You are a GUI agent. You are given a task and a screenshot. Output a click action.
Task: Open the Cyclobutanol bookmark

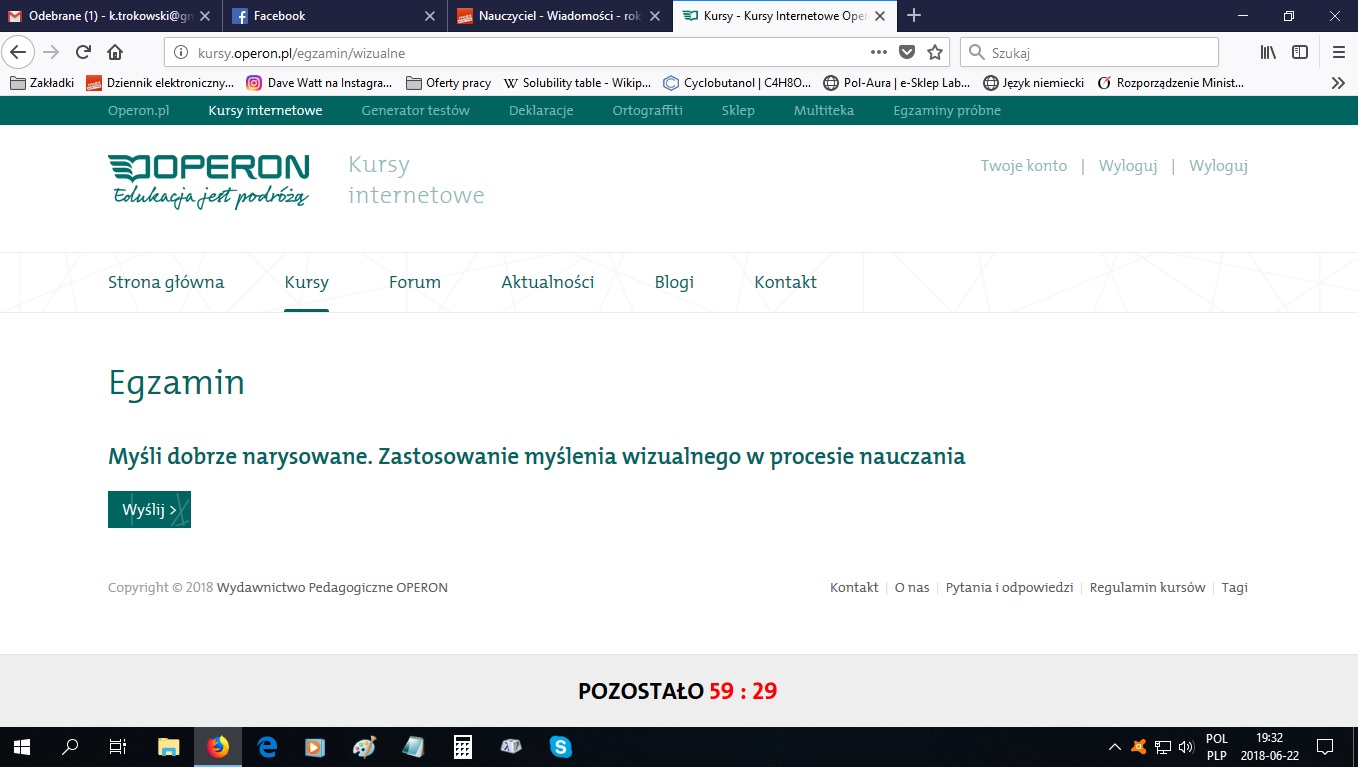click(737, 83)
